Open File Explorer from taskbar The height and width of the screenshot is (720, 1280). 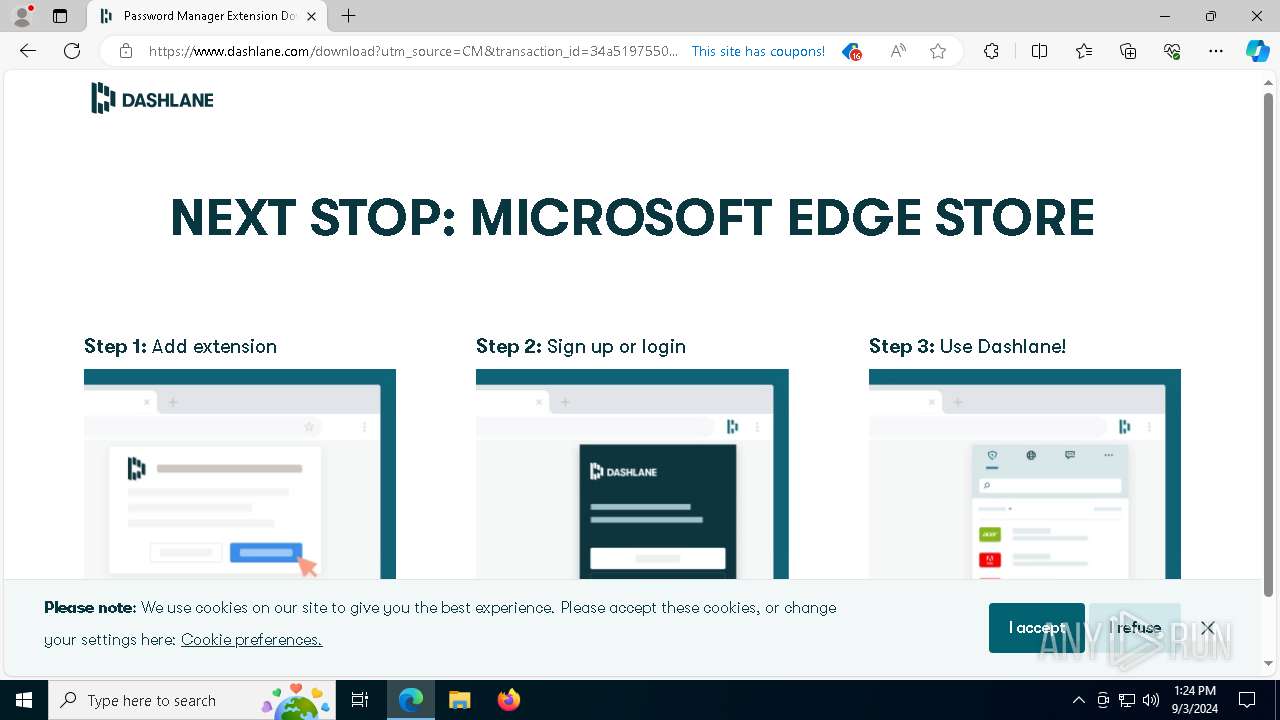(459, 700)
